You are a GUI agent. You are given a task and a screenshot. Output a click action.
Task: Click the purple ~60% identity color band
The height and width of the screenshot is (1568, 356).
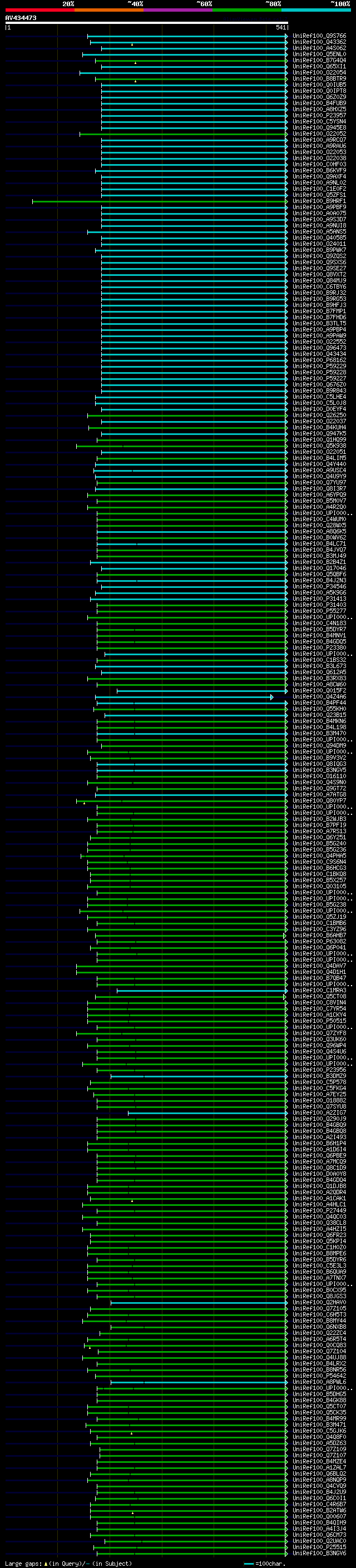coord(177,10)
